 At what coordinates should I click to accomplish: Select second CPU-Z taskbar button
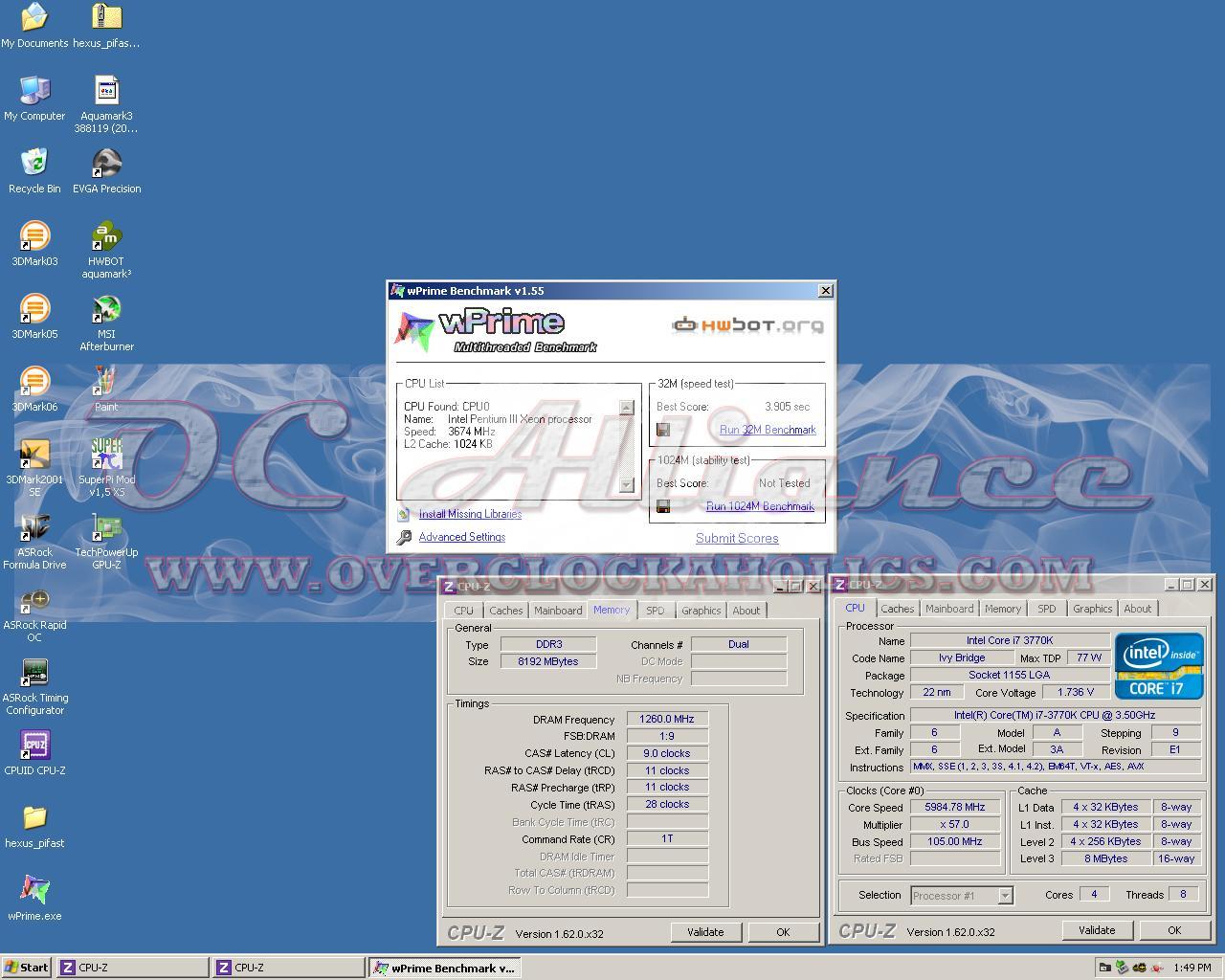(x=288, y=968)
